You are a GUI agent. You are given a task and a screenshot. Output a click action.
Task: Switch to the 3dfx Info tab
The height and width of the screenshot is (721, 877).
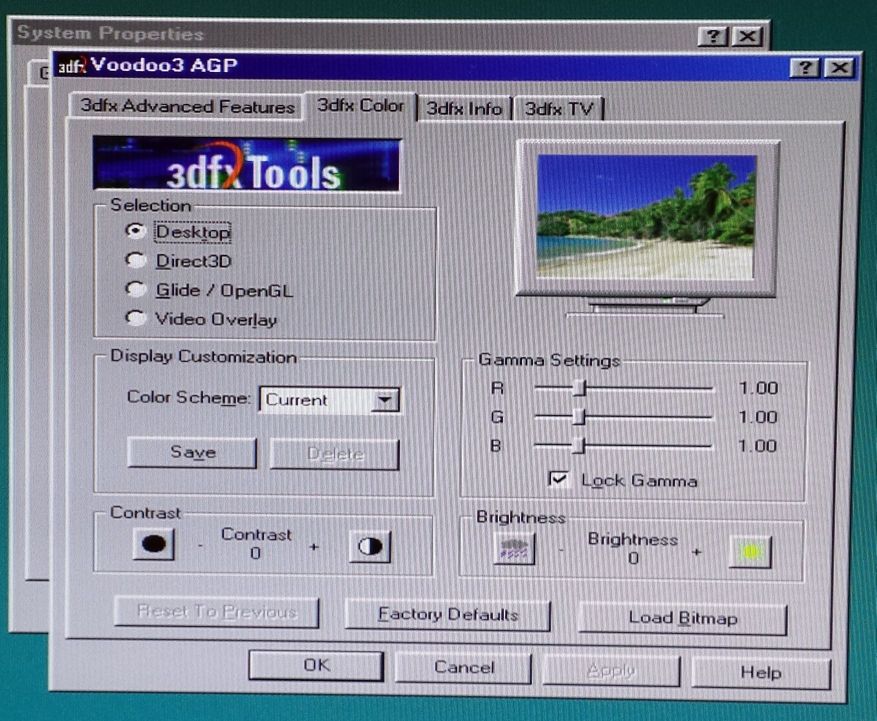point(464,109)
